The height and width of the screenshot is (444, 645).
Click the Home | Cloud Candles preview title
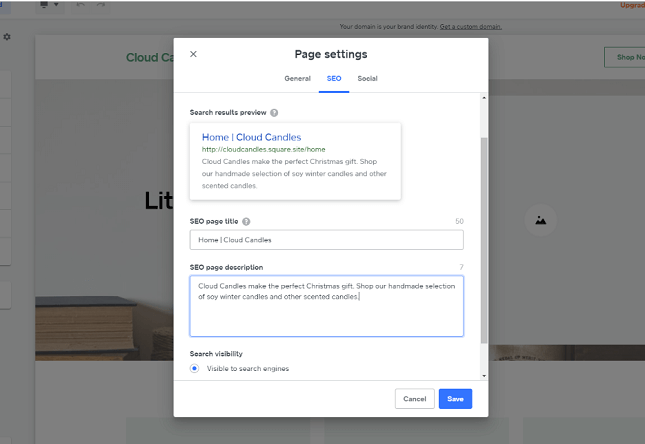point(251,137)
